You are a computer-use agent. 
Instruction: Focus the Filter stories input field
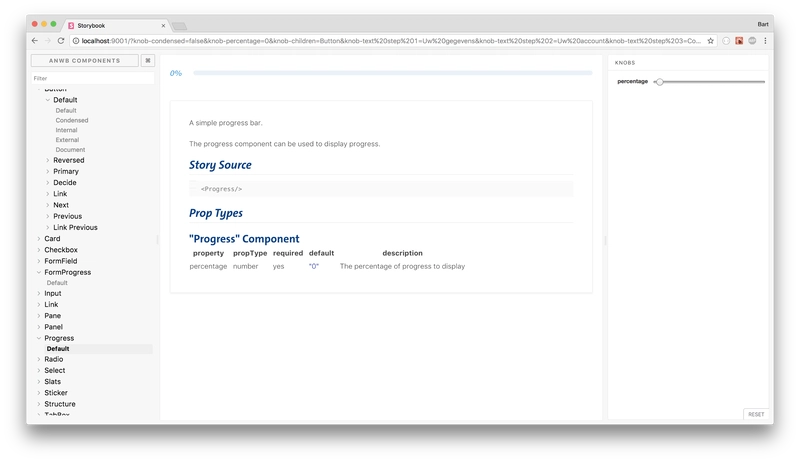coord(90,77)
